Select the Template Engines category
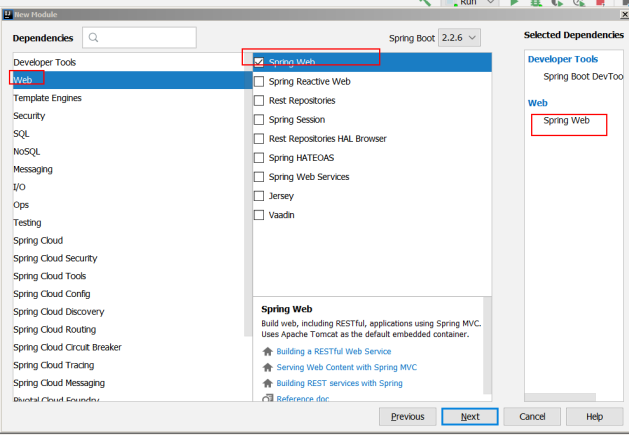 128,98
